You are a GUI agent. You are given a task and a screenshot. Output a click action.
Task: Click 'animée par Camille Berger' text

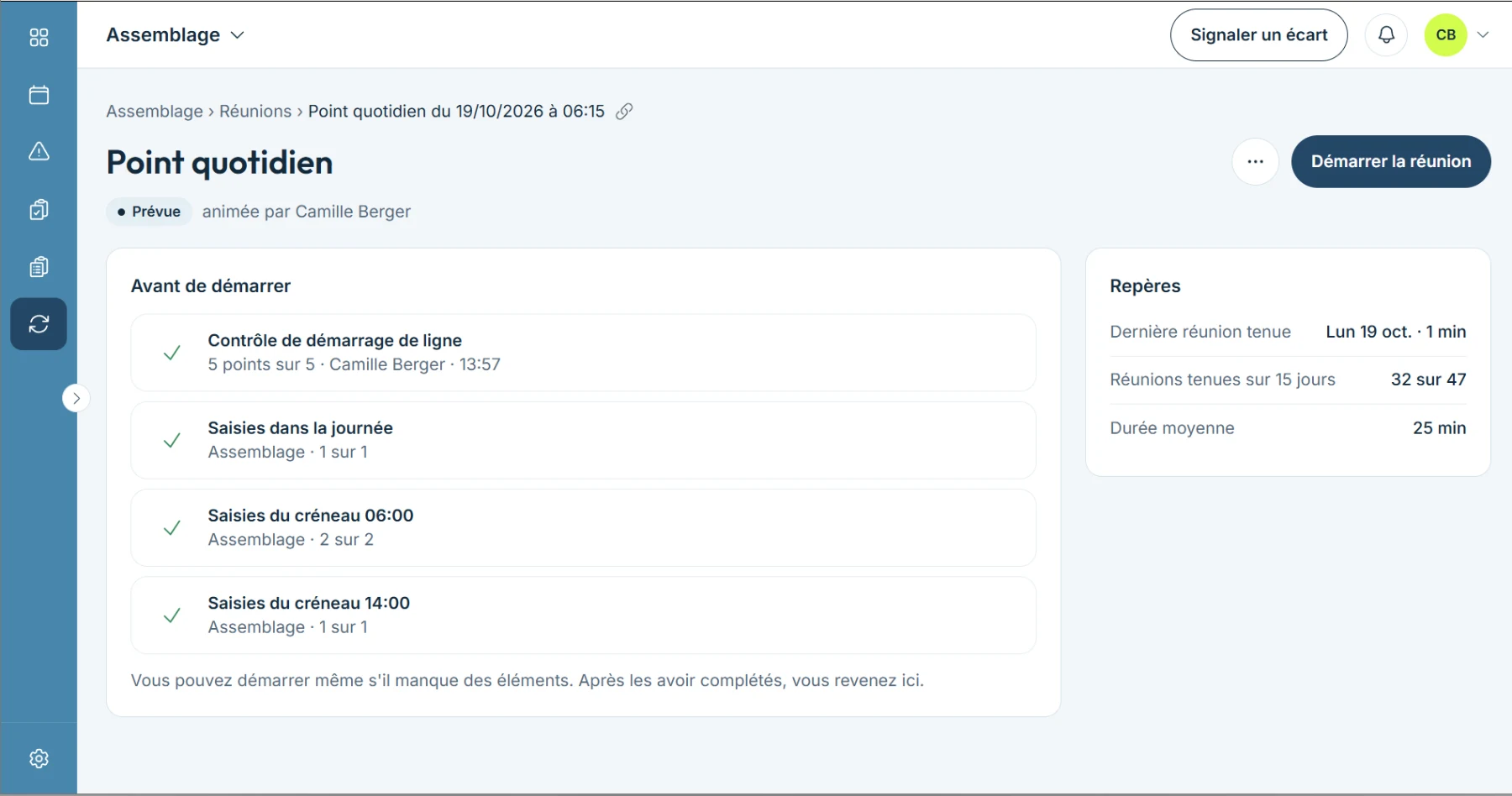click(307, 212)
